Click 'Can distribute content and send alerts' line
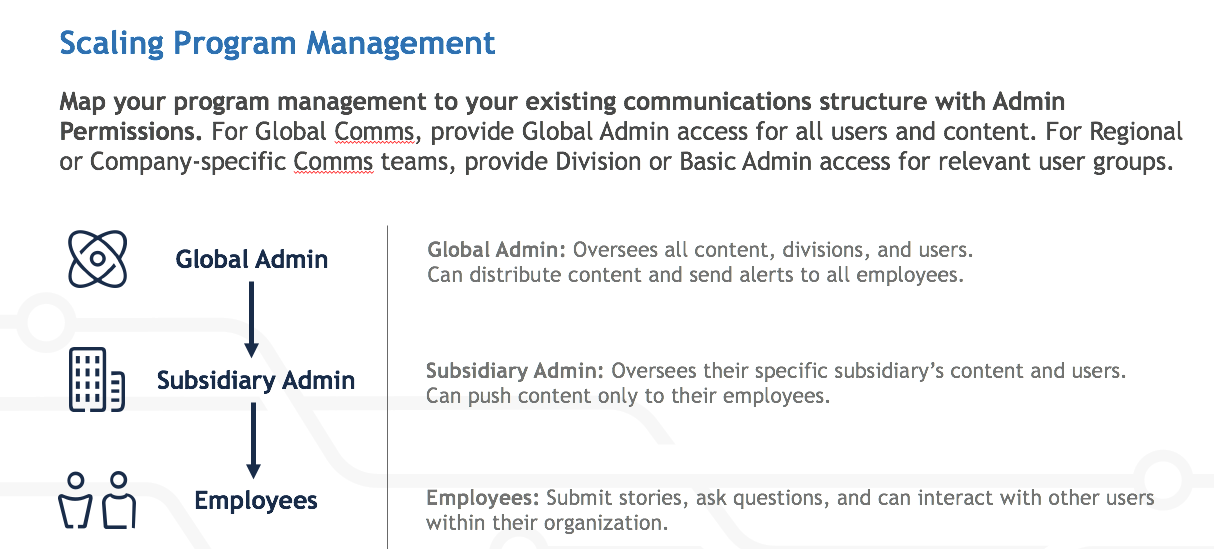 tap(696, 274)
